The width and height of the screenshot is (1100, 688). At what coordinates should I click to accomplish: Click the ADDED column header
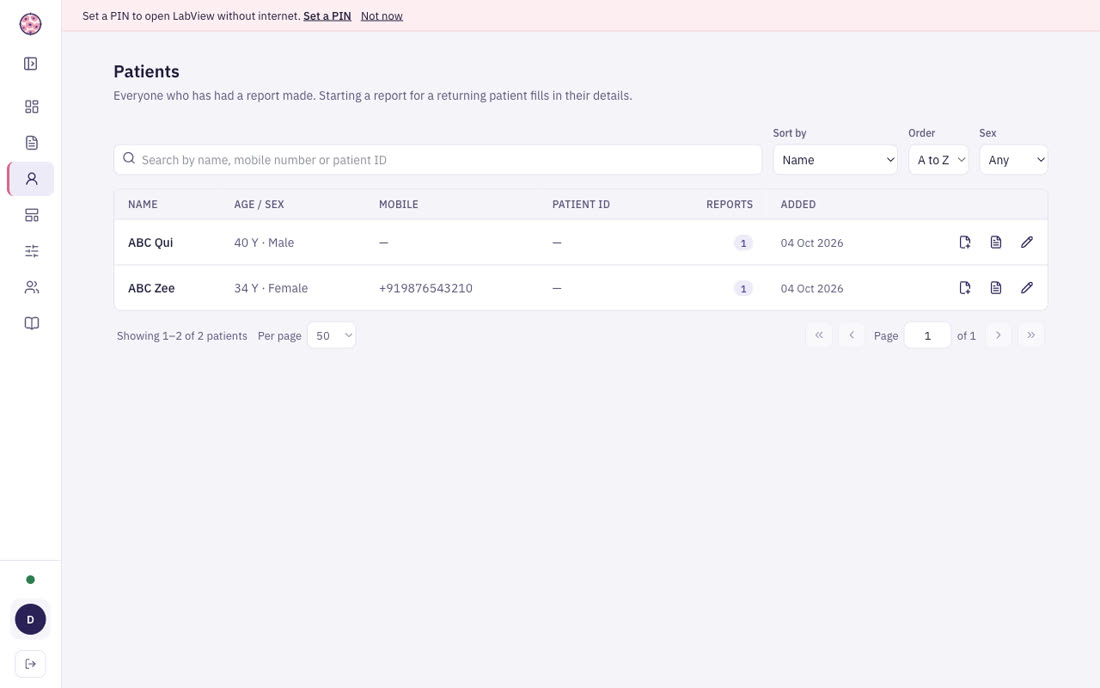pyautogui.click(x=798, y=204)
